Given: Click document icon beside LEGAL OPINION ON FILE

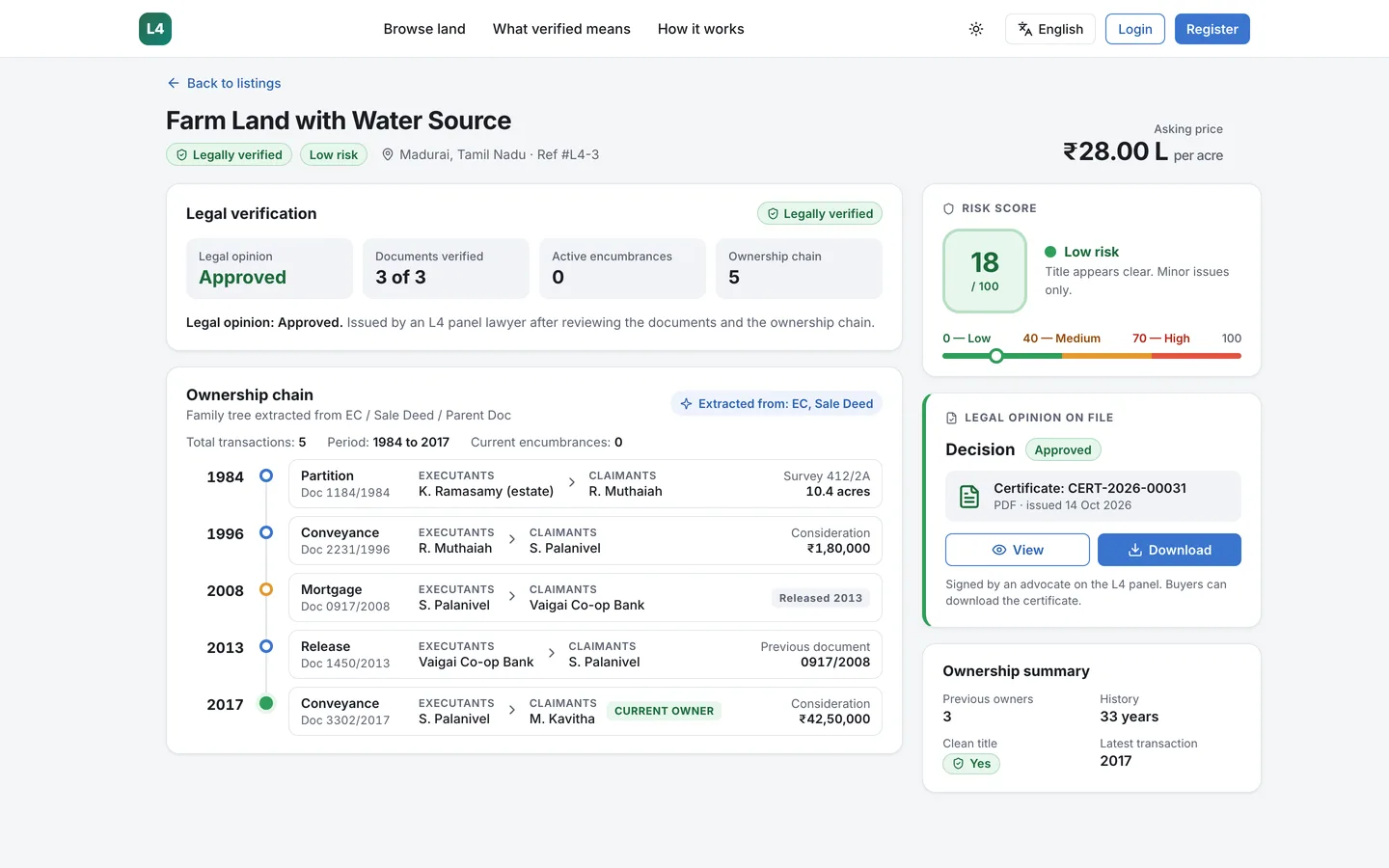Looking at the screenshot, I should [952, 418].
